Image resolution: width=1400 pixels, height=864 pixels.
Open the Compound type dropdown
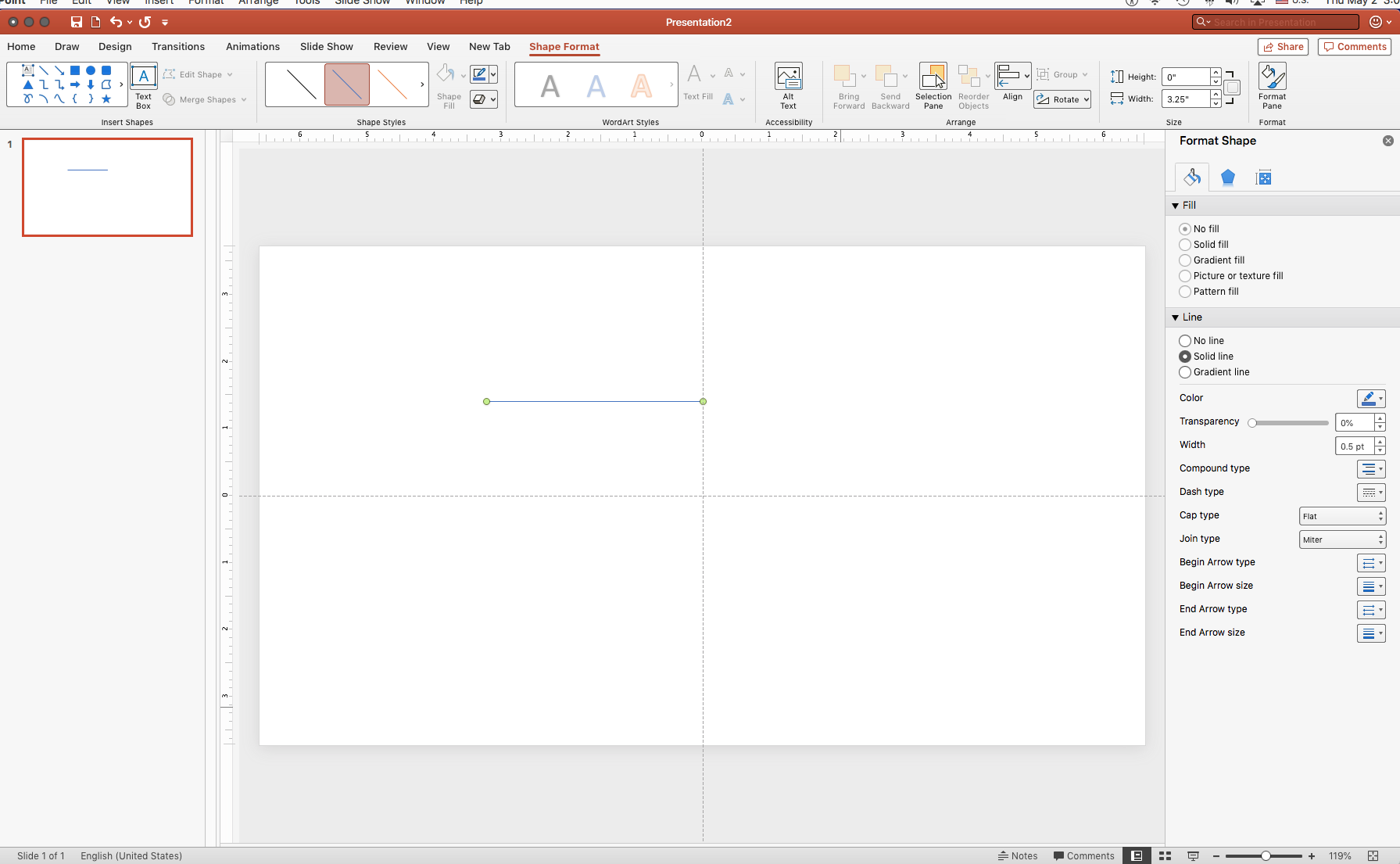tap(1371, 469)
